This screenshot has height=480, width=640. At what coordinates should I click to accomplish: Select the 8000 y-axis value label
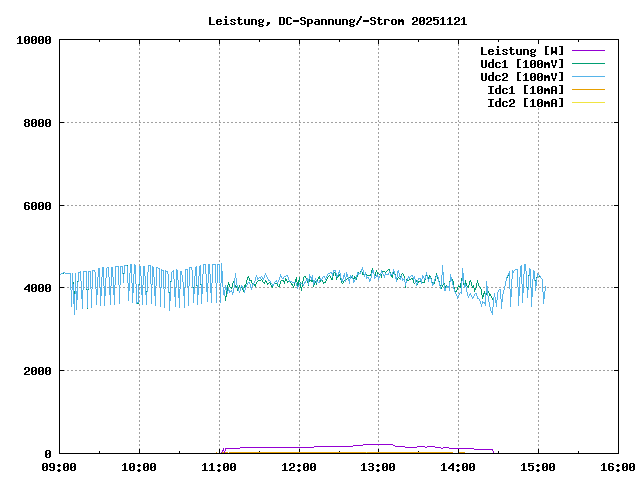pos(37,123)
